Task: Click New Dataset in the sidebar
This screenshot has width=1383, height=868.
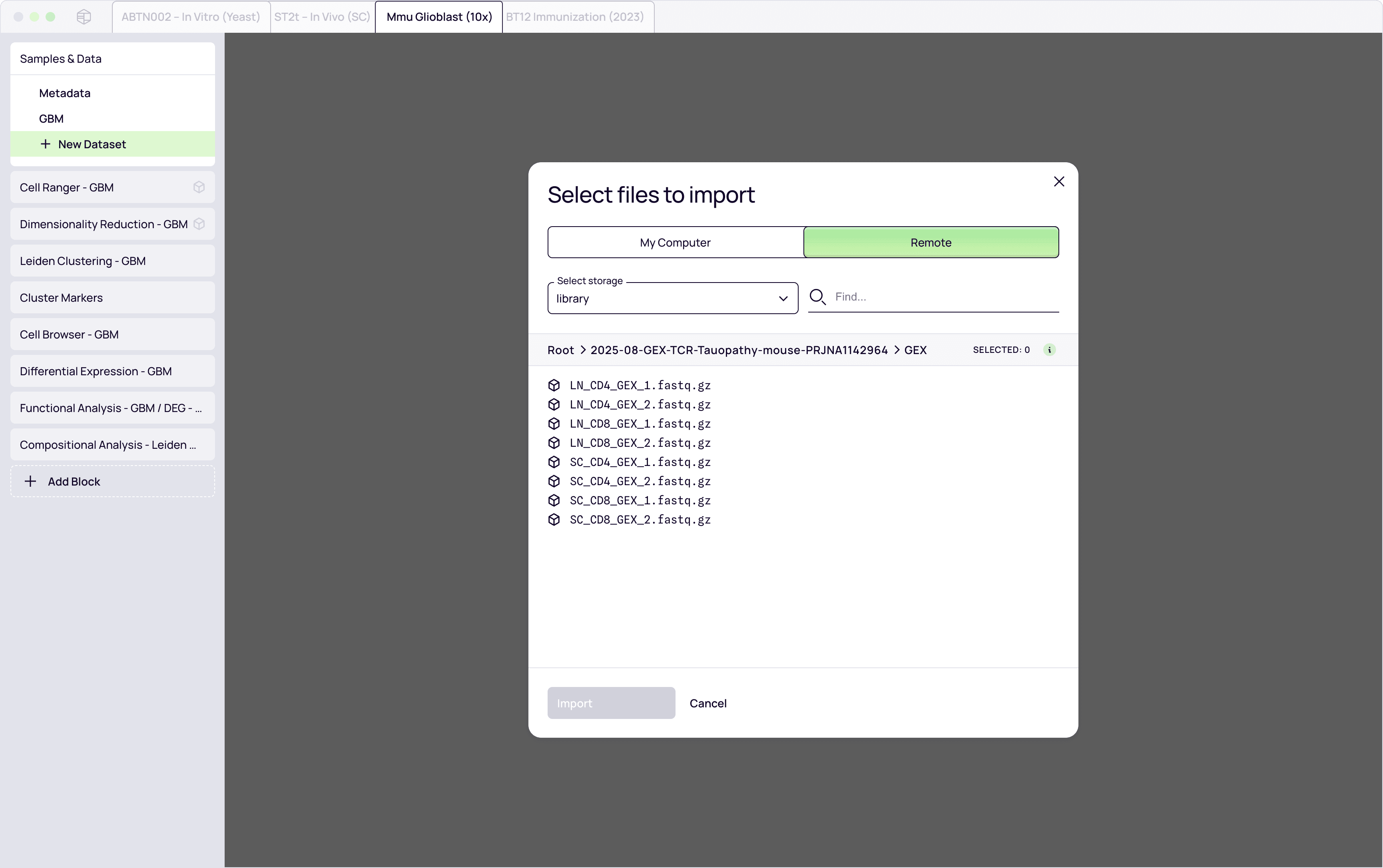Action: point(92,144)
